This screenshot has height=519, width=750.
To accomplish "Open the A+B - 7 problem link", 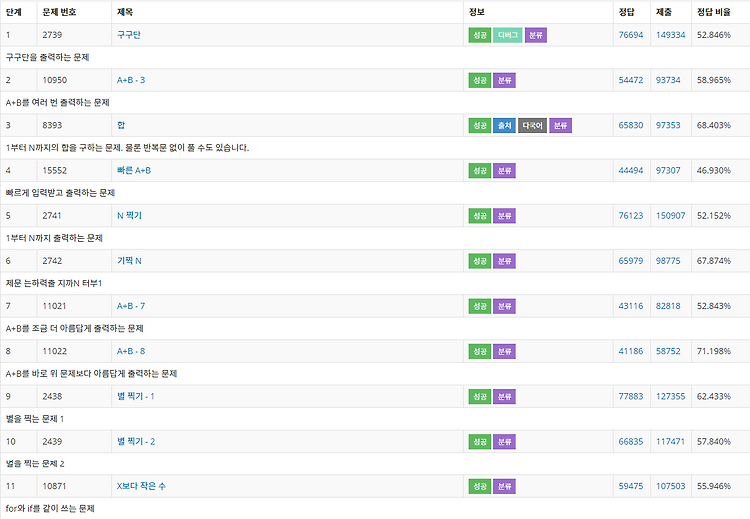I will [x=131, y=306].
